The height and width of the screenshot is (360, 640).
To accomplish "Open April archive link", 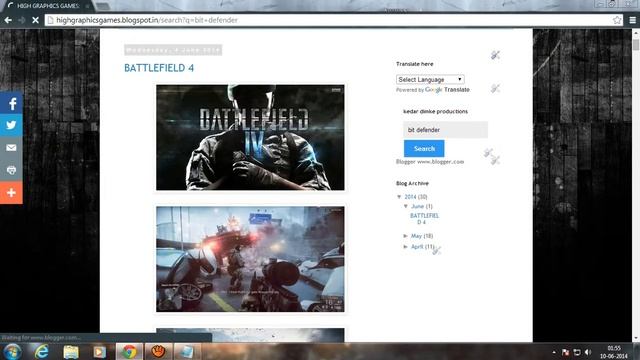I will [417, 247].
